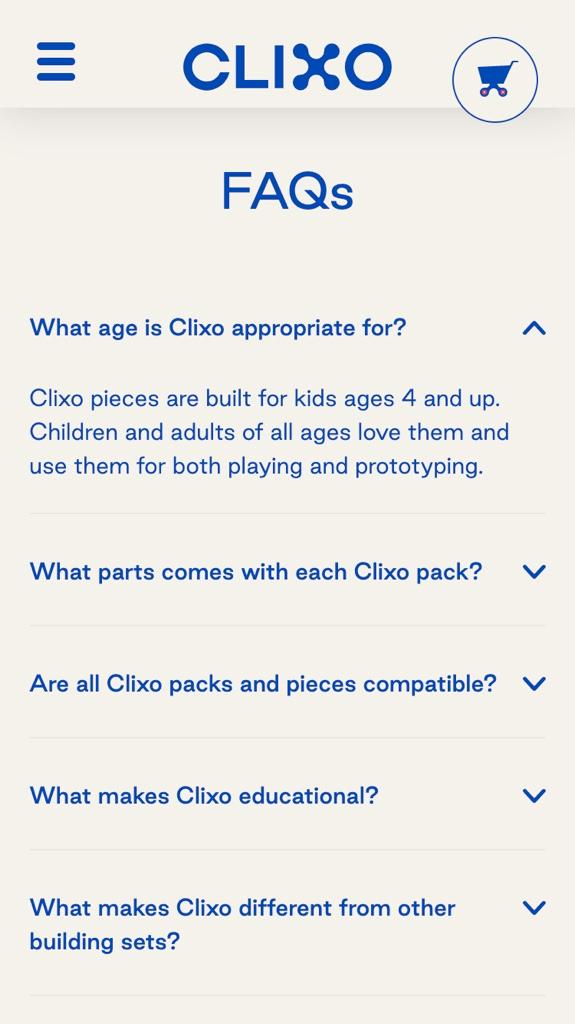Open the hamburger navigation menu
575x1024 pixels.
click(56, 62)
